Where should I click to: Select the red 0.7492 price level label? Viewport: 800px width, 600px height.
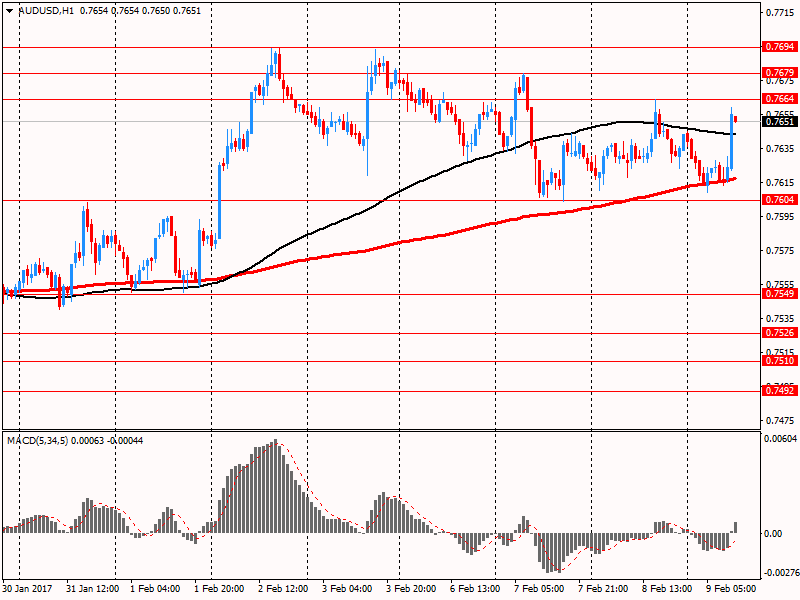coord(778,391)
